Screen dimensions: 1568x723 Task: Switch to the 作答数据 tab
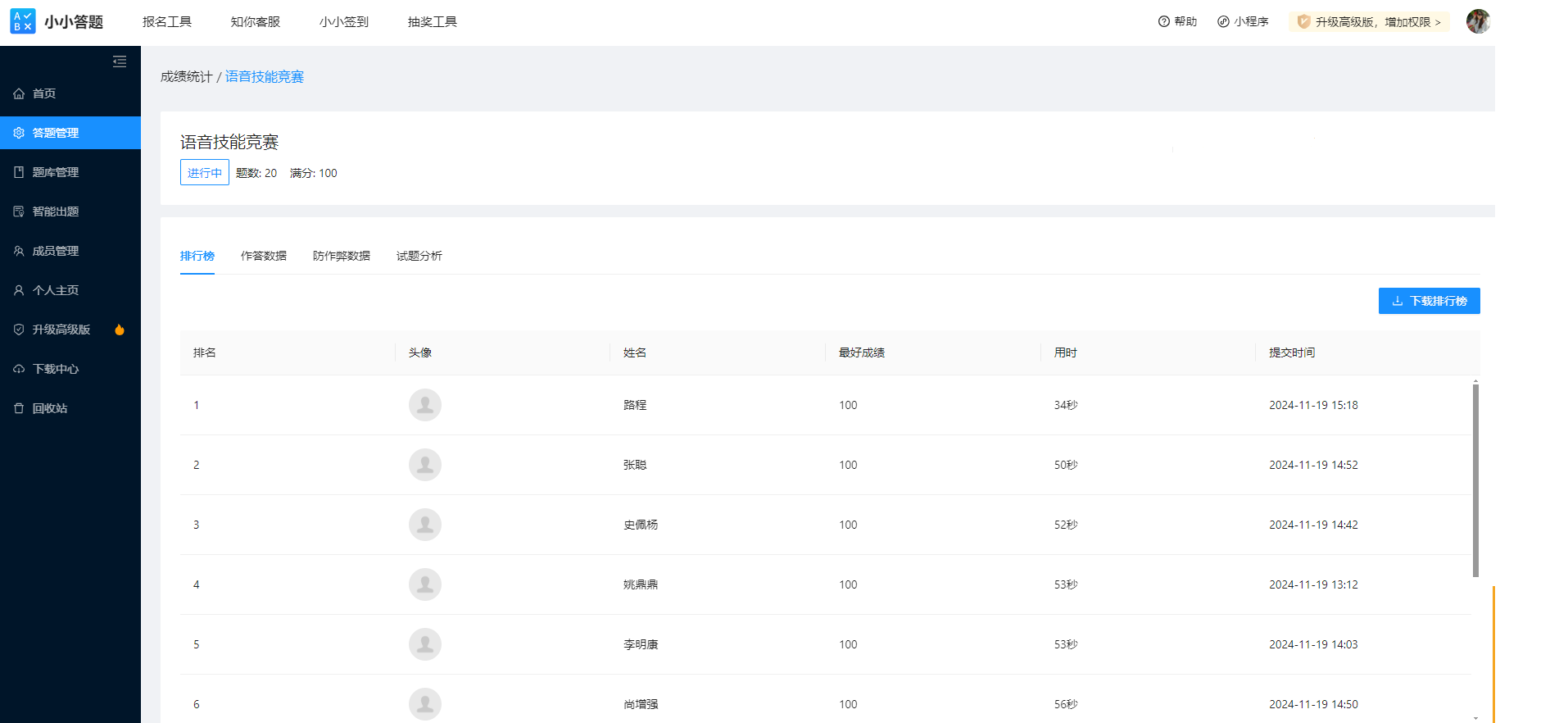[x=263, y=256]
